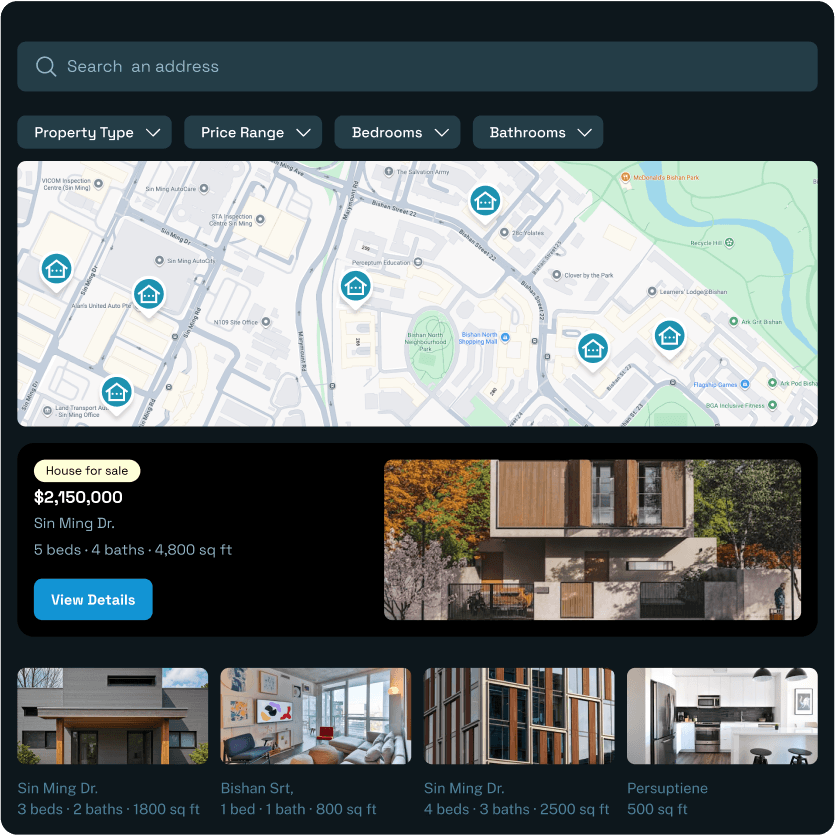Open the Property Type dropdown
Screen dimensions: 835x835
[x=94, y=132]
